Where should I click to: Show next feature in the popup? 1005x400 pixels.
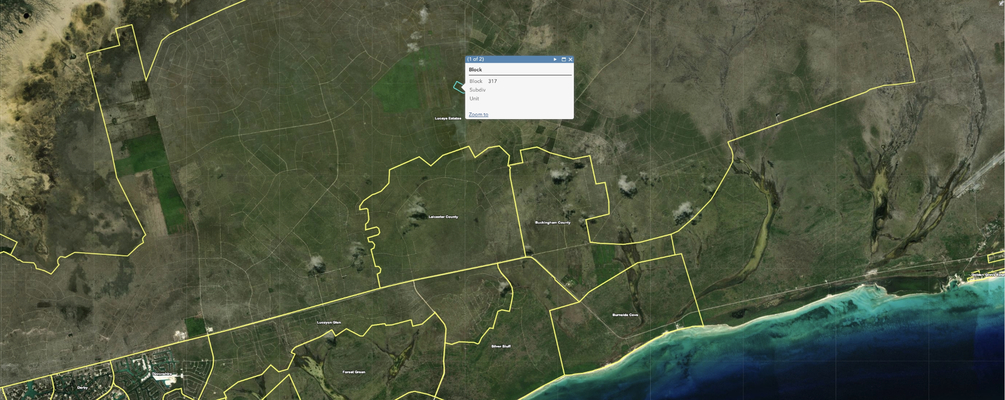click(x=554, y=60)
